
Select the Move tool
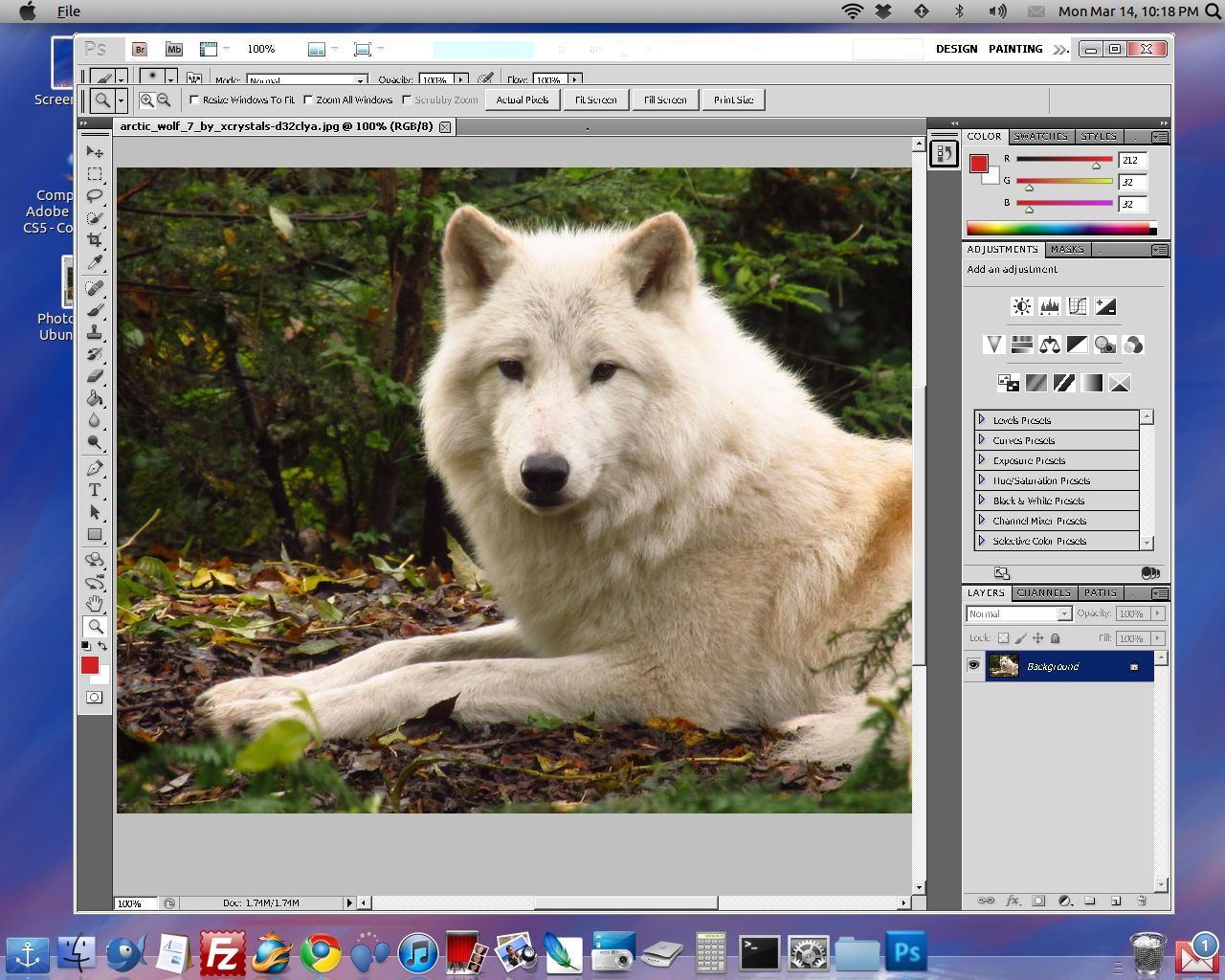(x=95, y=152)
